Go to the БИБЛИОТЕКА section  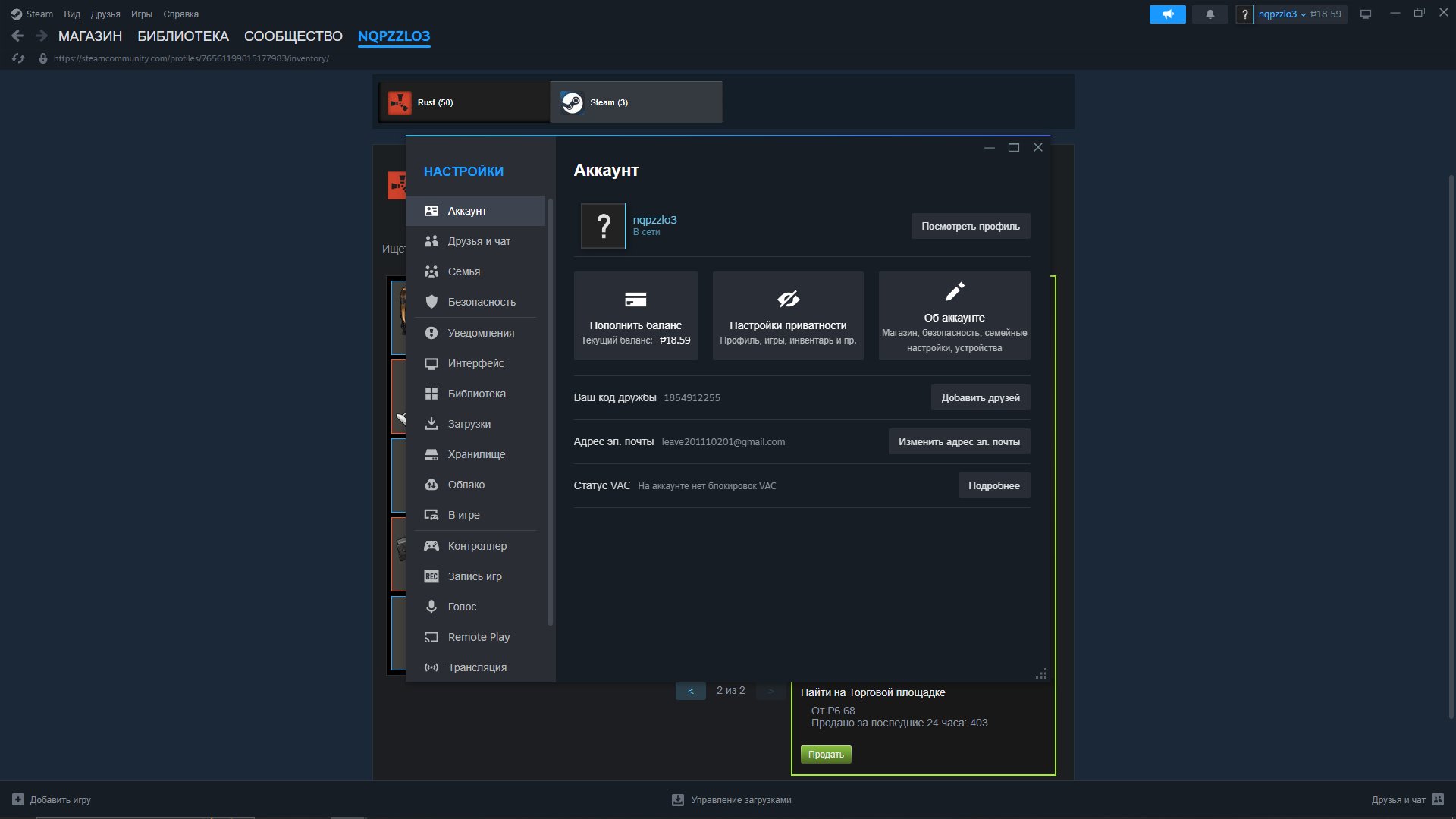183,36
